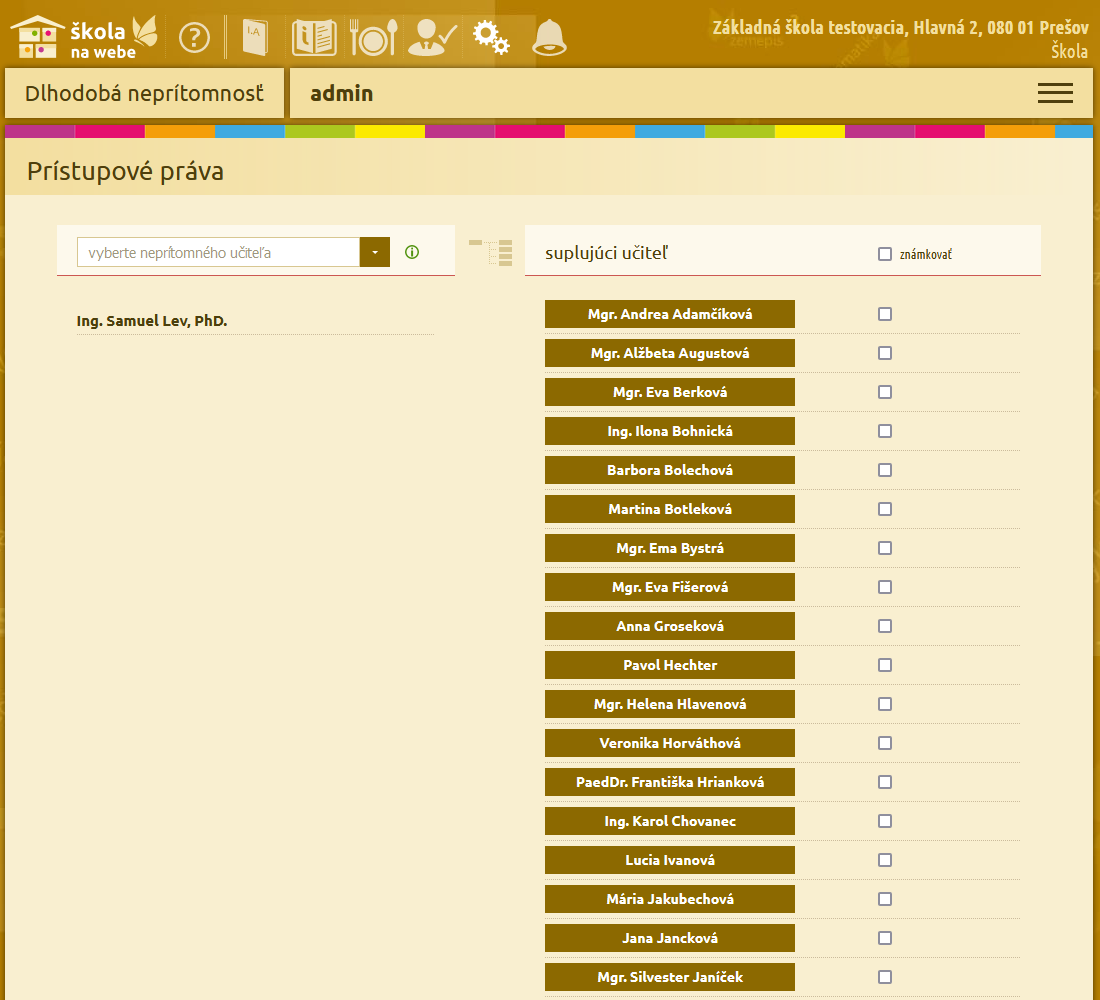Screen dimensions: 1100x1000
Task: Select teacher Jana Jancková button
Action: [670, 938]
